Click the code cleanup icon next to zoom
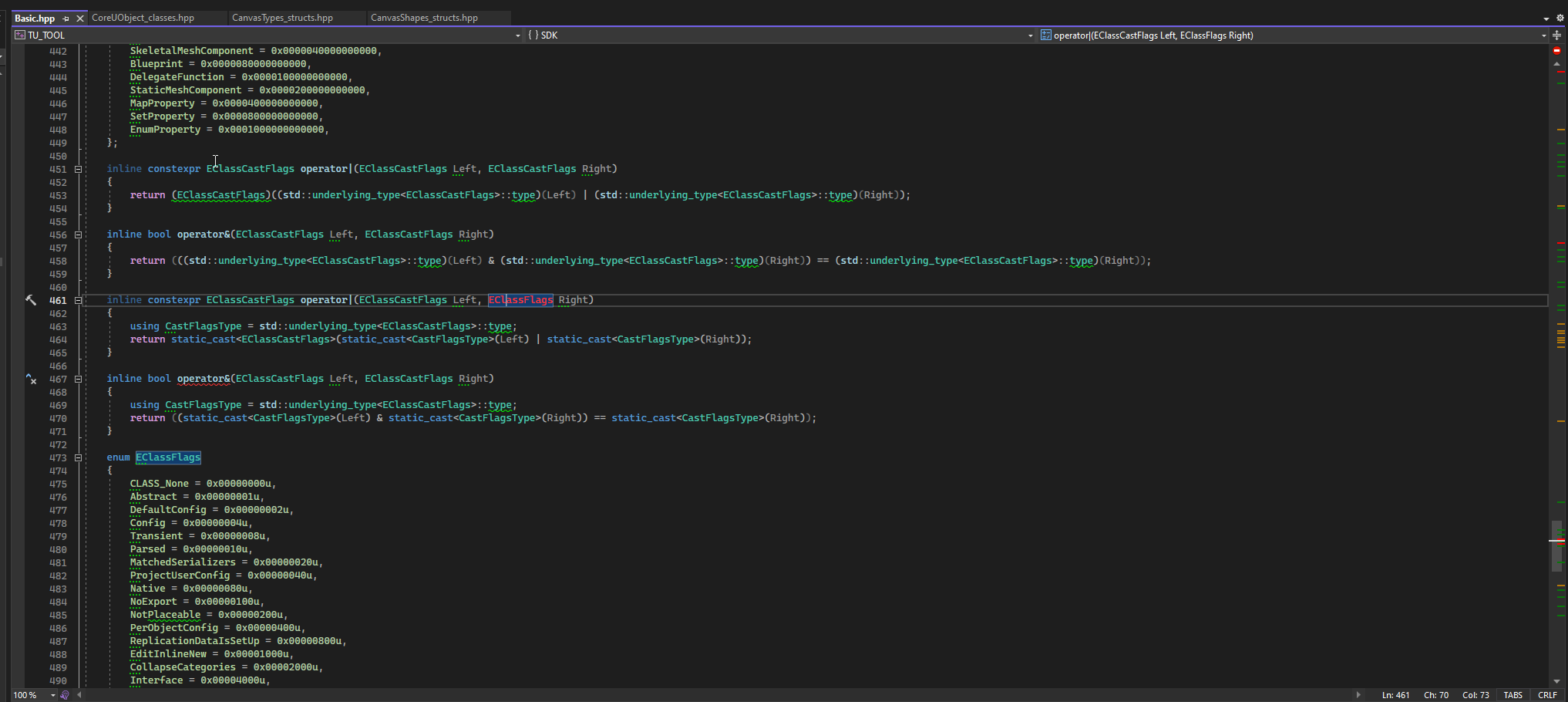The height and width of the screenshot is (702, 1568). 65,695
